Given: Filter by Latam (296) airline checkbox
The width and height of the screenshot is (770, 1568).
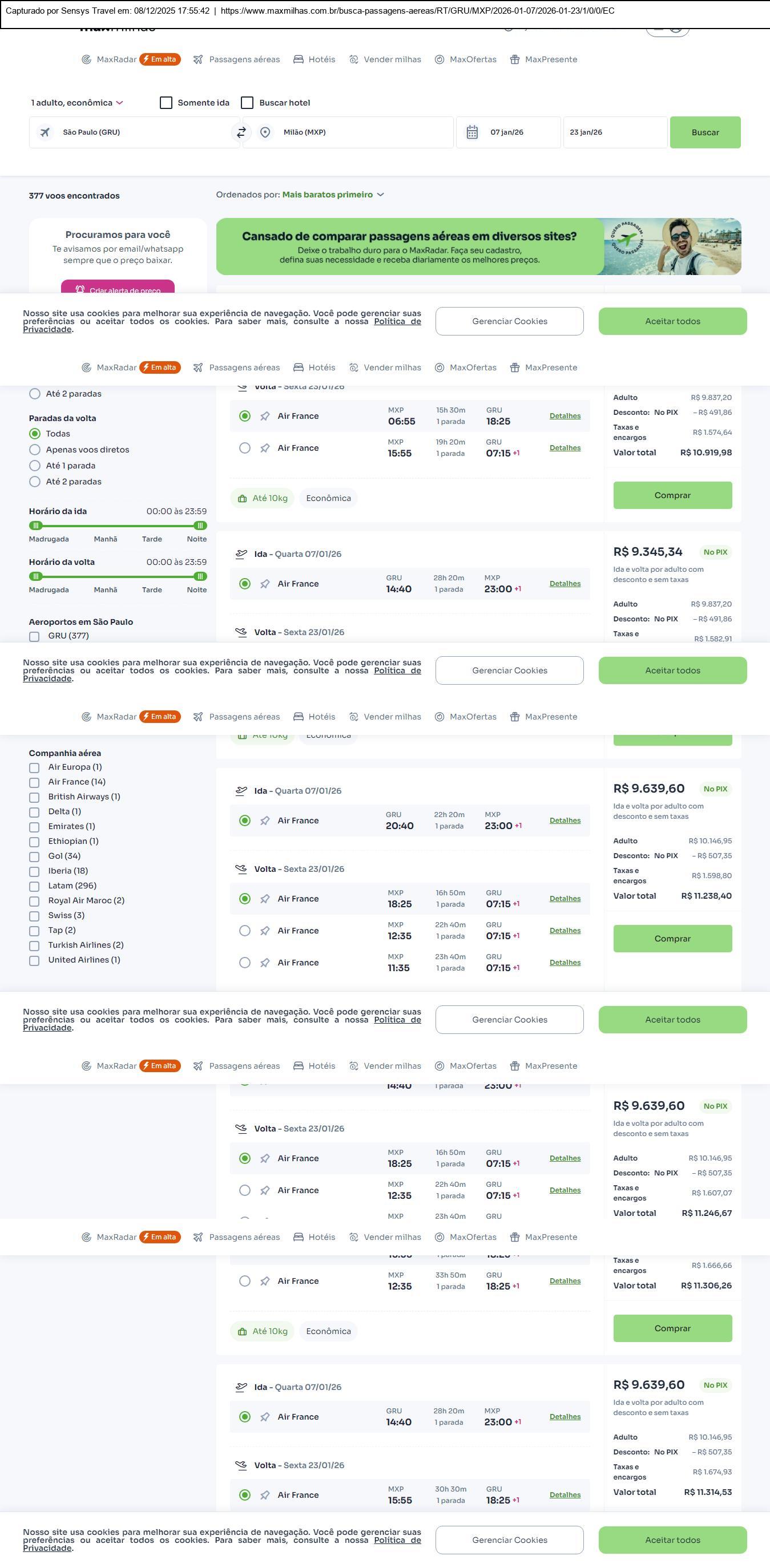Looking at the screenshot, I should pos(35,886).
